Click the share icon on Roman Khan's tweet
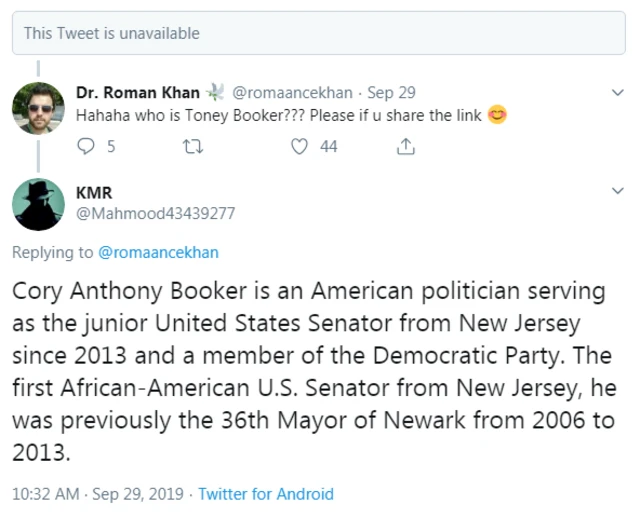This screenshot has height=518, width=640. (x=406, y=146)
